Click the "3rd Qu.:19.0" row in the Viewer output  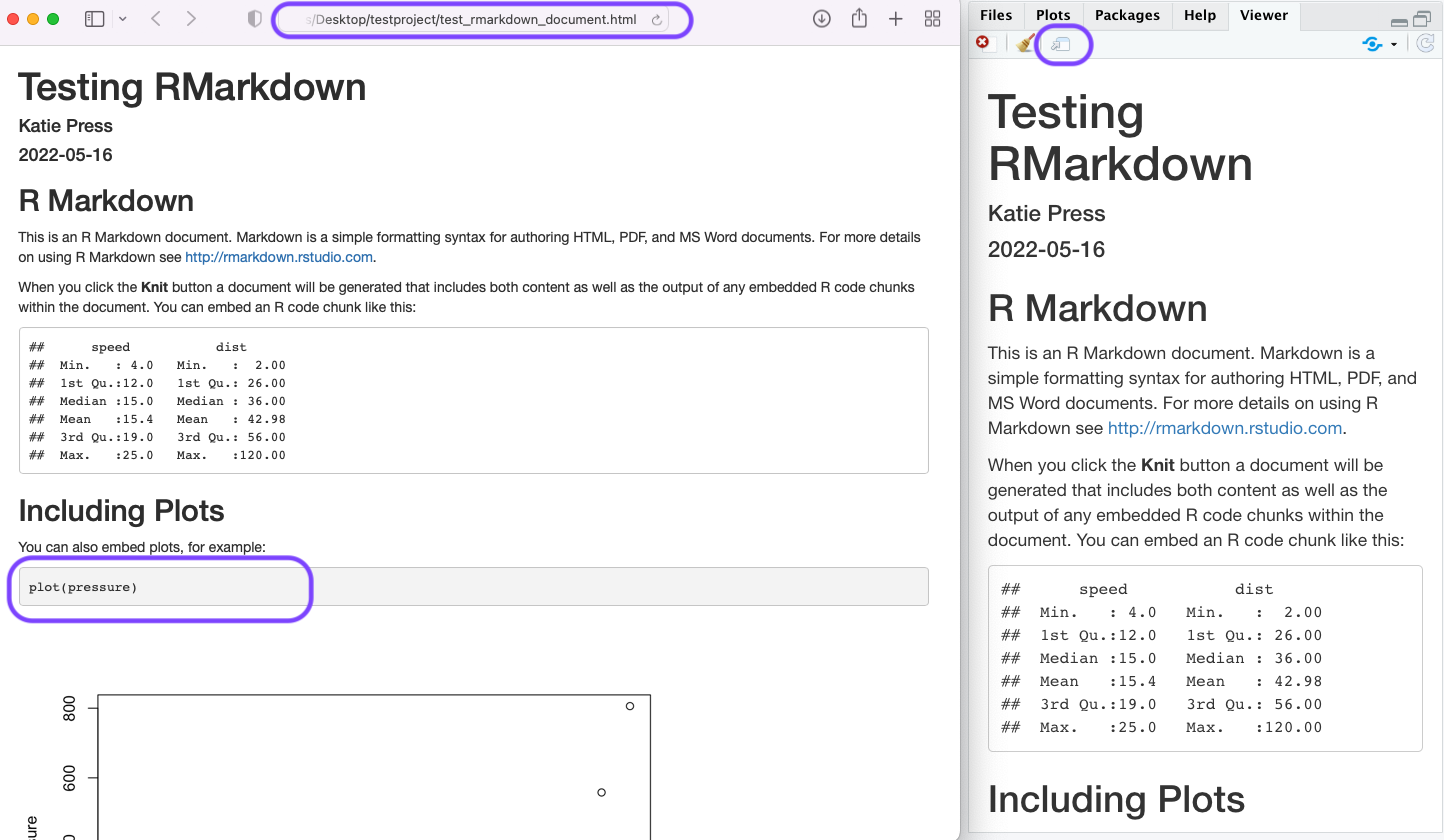click(x=1162, y=704)
